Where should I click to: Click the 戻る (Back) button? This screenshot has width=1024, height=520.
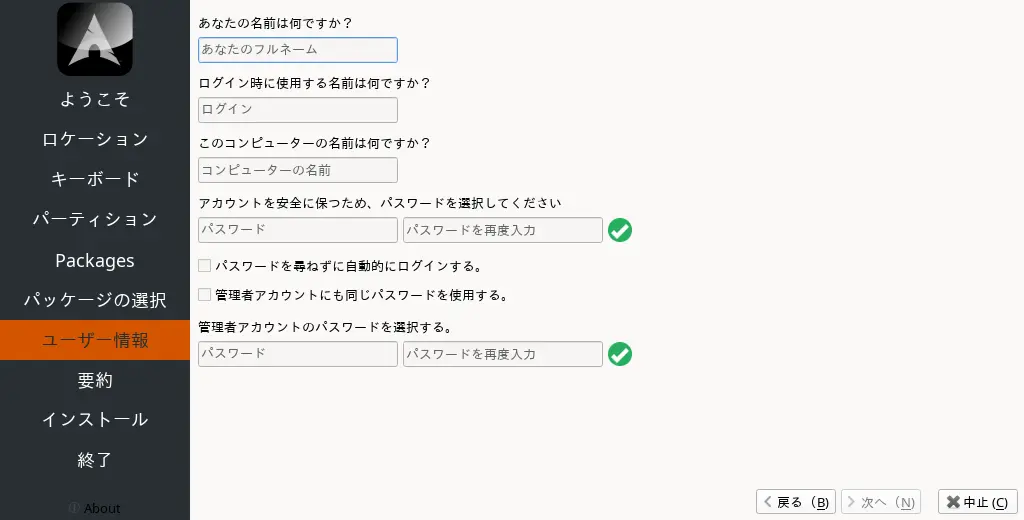796,502
